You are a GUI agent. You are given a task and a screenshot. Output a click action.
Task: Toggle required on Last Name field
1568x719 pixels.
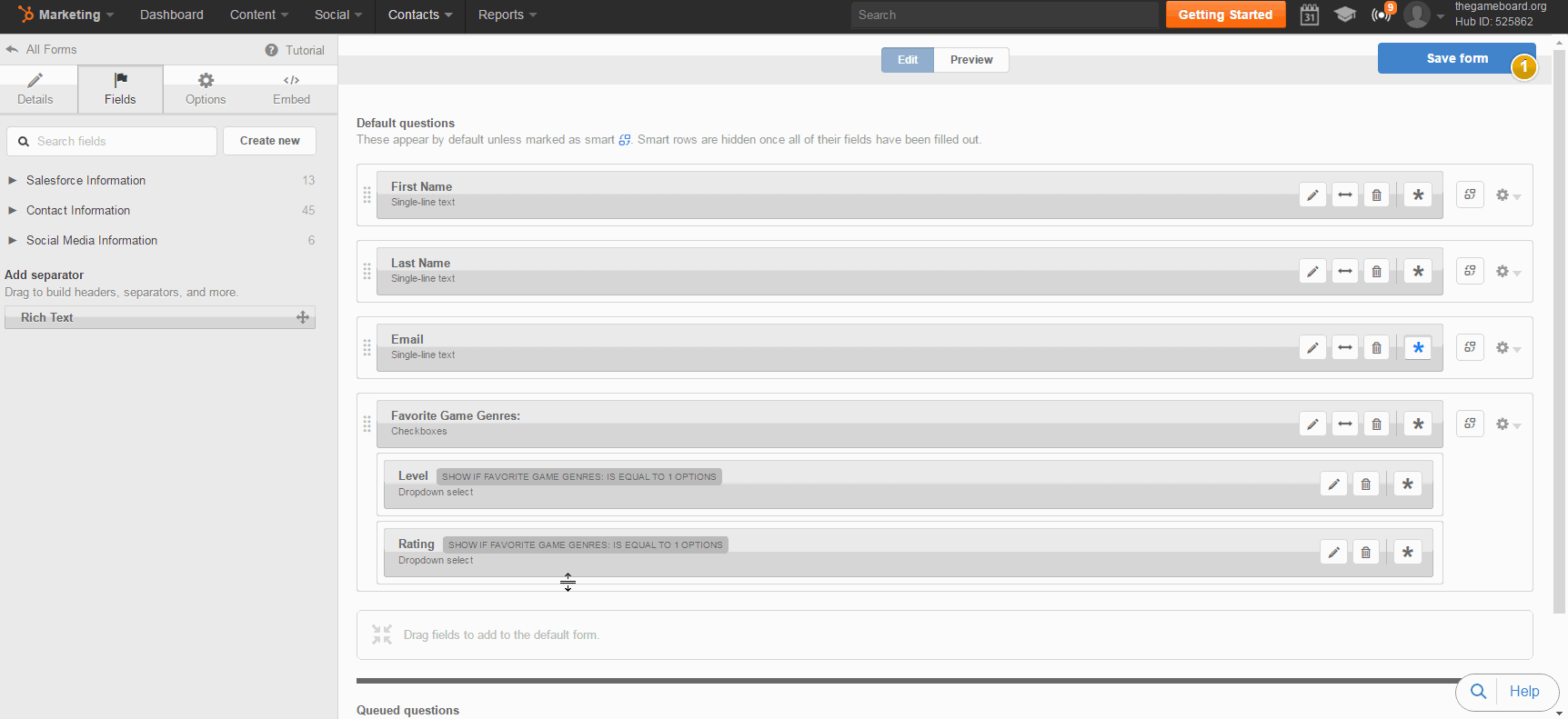[1418, 272]
